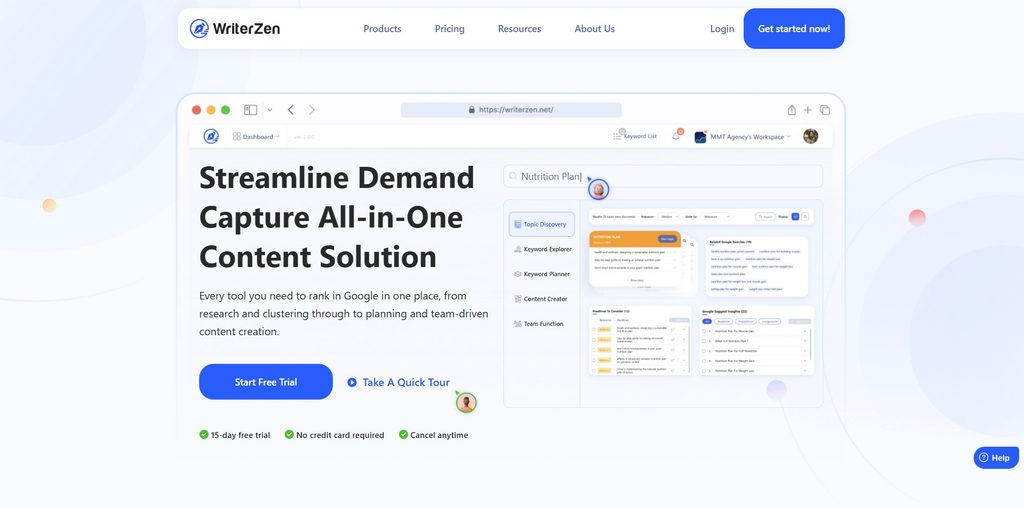Click the browser address bar showing writerzen.net

[x=511, y=110]
